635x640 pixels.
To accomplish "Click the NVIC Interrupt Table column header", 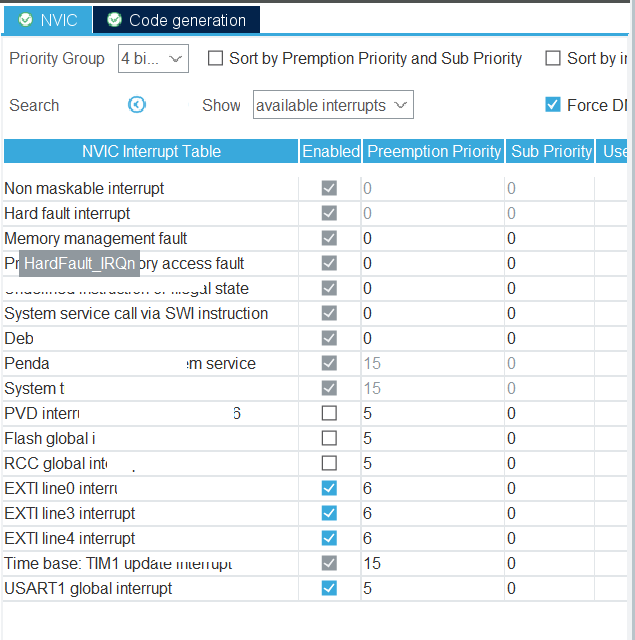I will click(x=151, y=151).
